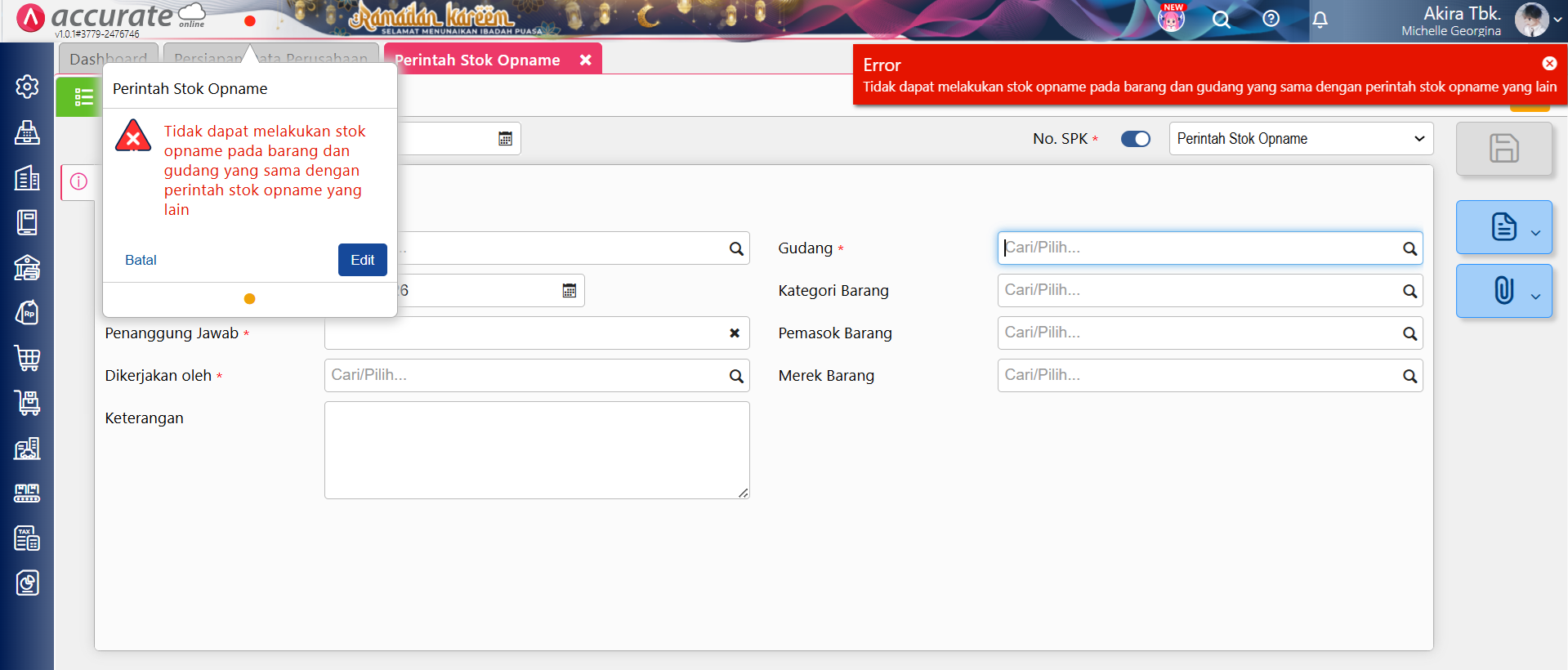Image resolution: width=1568 pixels, height=670 pixels.
Task: Click Batal to cancel the dialog
Action: pyautogui.click(x=141, y=260)
